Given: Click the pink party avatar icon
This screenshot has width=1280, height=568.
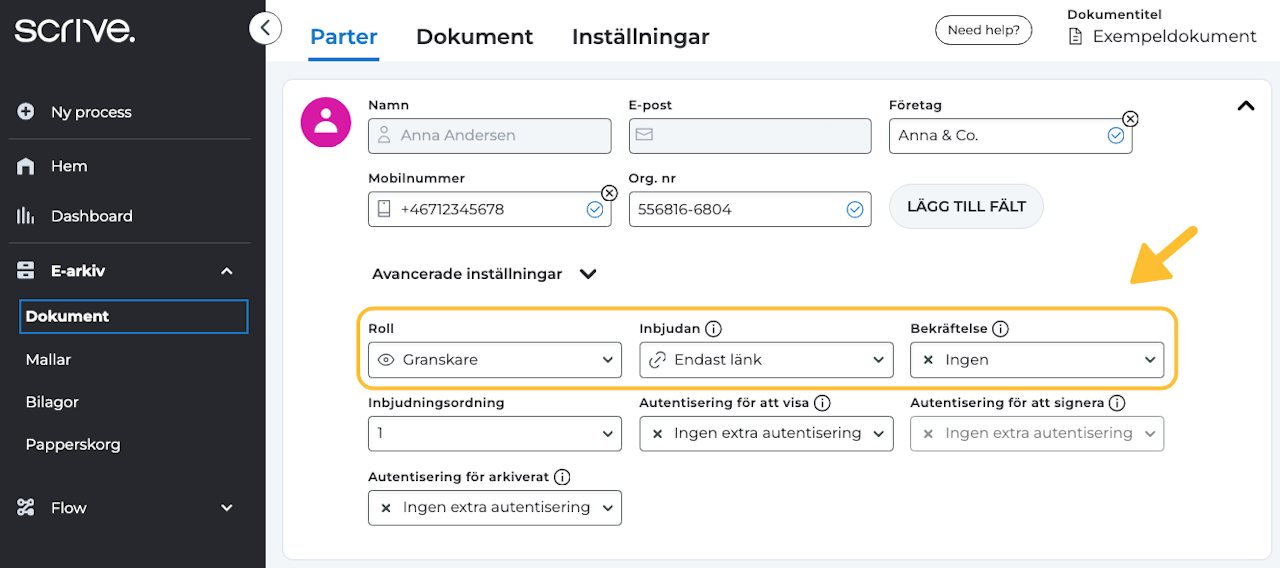Looking at the screenshot, I should (326, 123).
